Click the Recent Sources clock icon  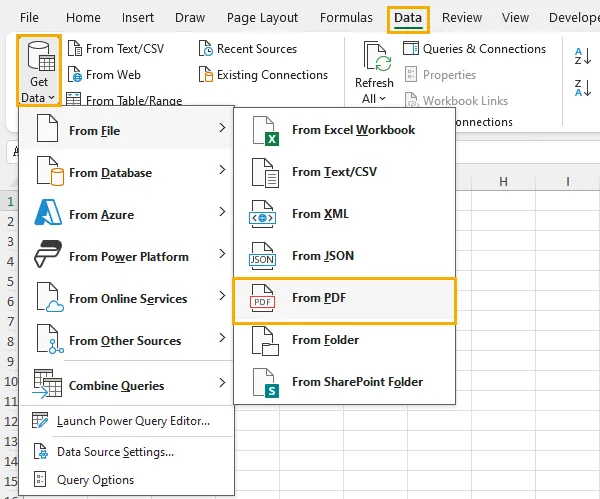(205, 49)
